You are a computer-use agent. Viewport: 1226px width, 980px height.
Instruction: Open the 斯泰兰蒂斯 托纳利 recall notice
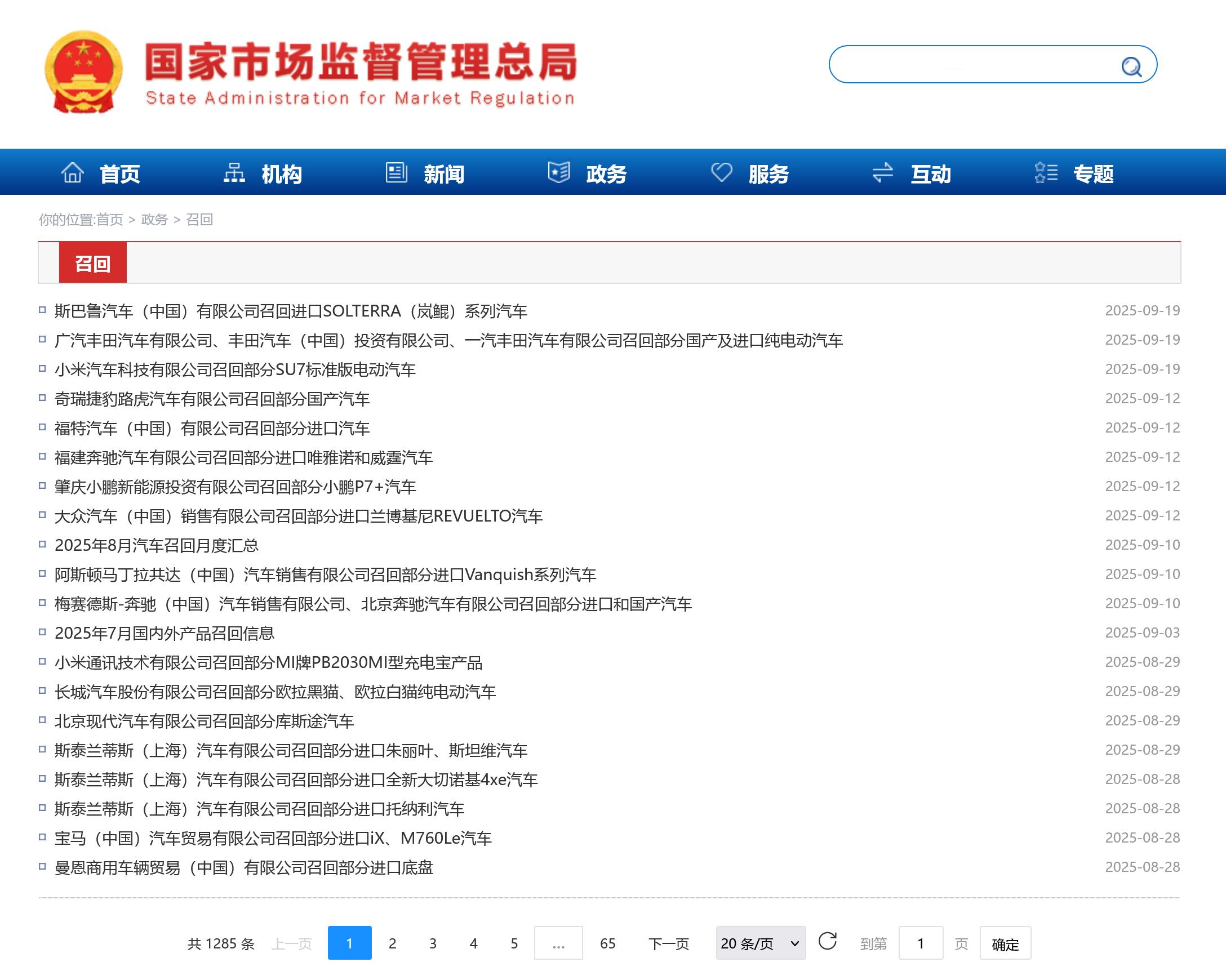tap(259, 808)
